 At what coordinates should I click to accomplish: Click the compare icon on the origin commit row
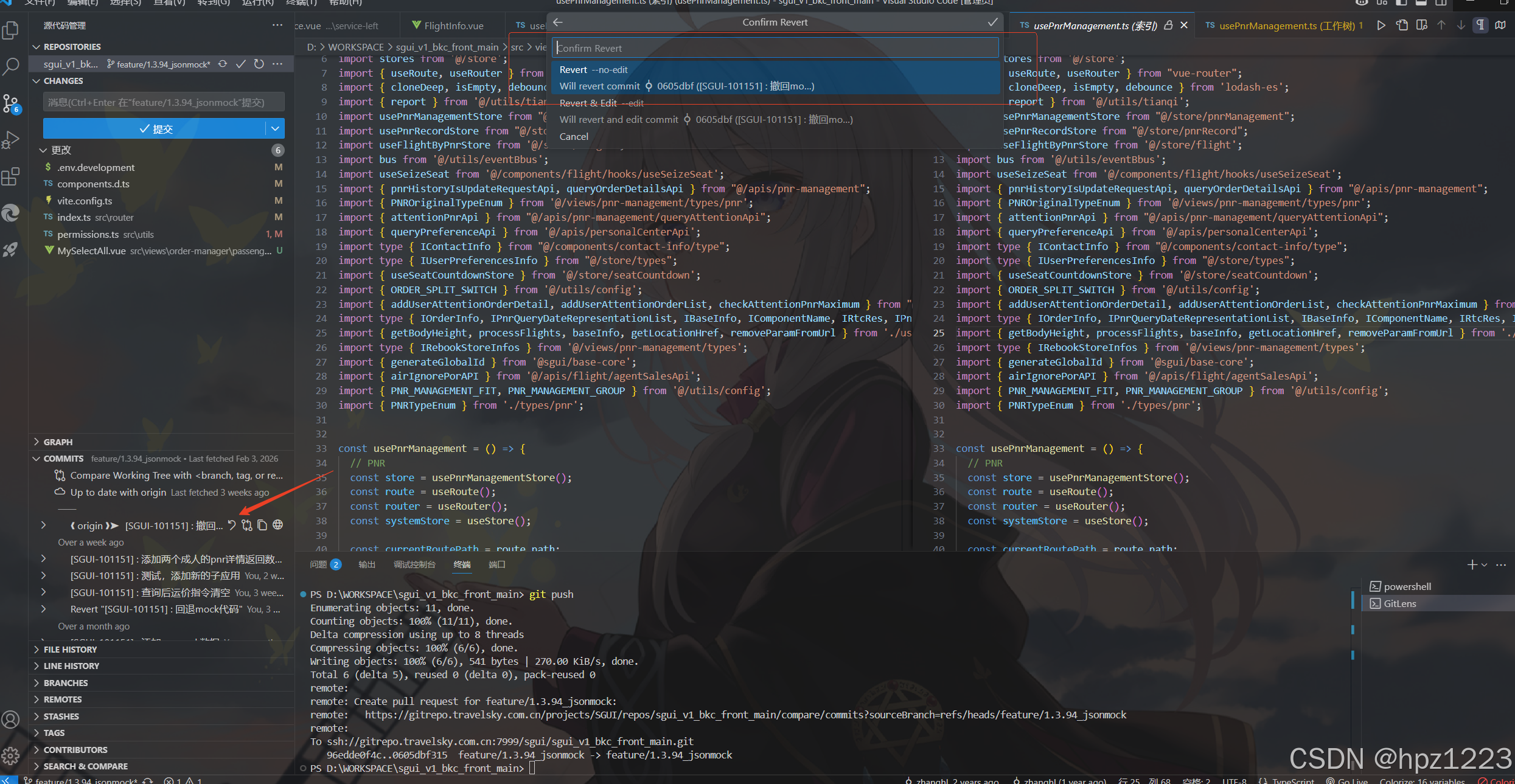click(247, 525)
